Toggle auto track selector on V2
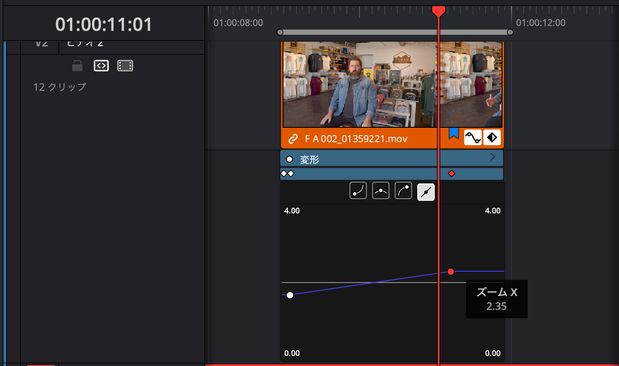Screen dimensions: 619x366 click(x=101, y=66)
